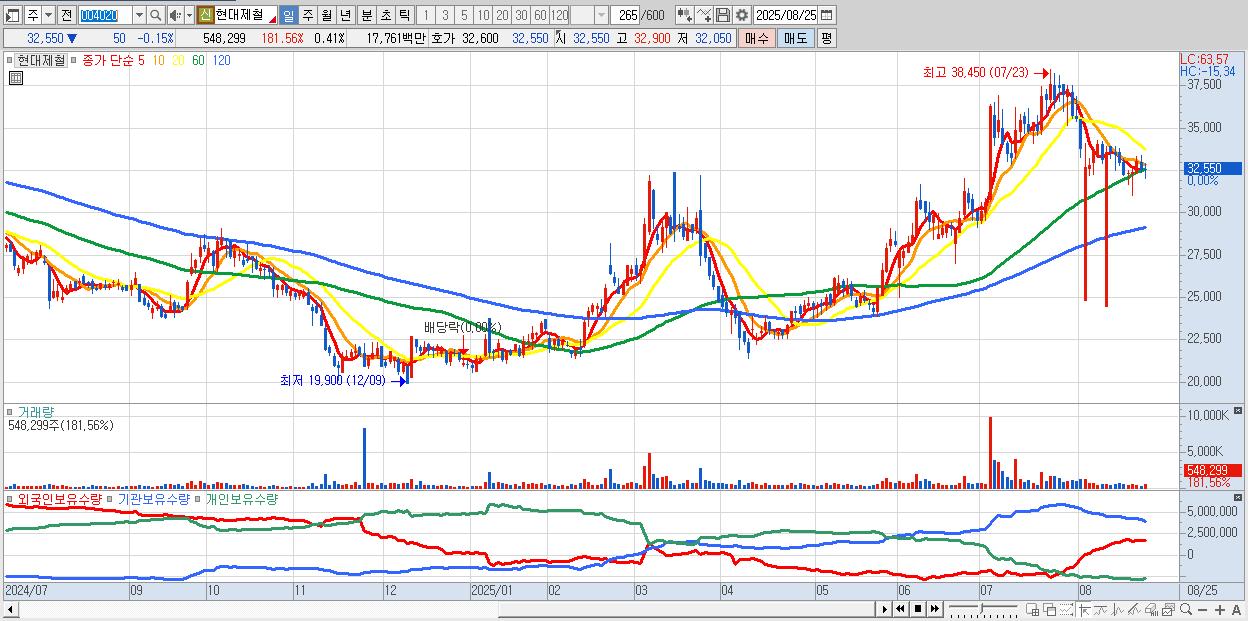Click the 평 button
Viewport: 1248px width, 621px height.
[826, 38]
